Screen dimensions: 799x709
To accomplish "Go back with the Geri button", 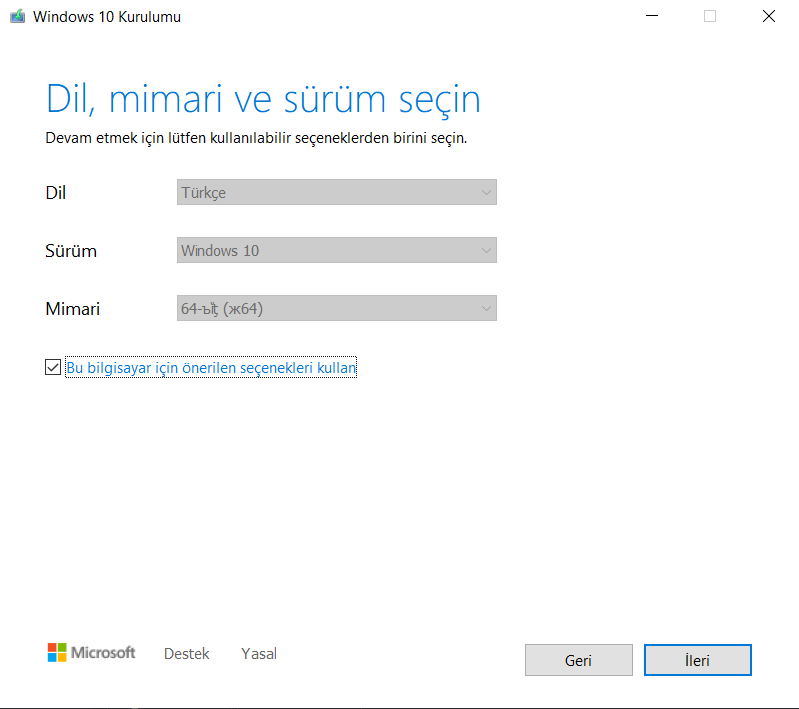I will pos(579,660).
